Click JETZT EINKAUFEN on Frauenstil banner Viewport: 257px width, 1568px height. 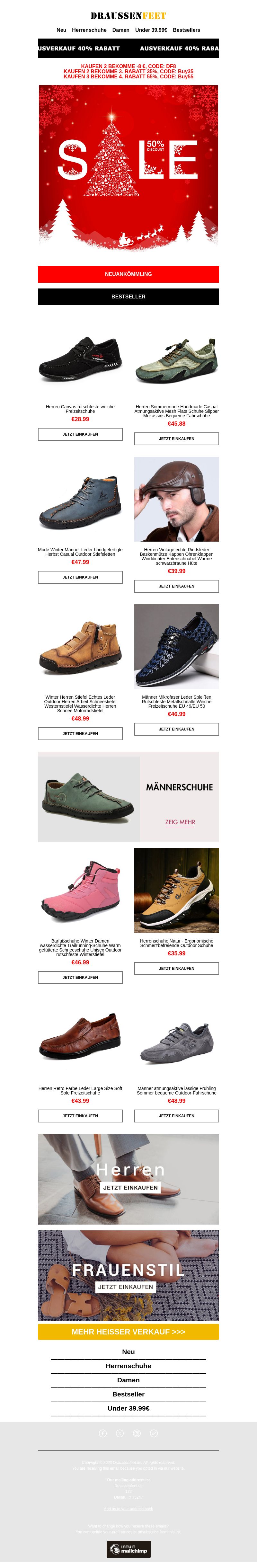[126, 1287]
